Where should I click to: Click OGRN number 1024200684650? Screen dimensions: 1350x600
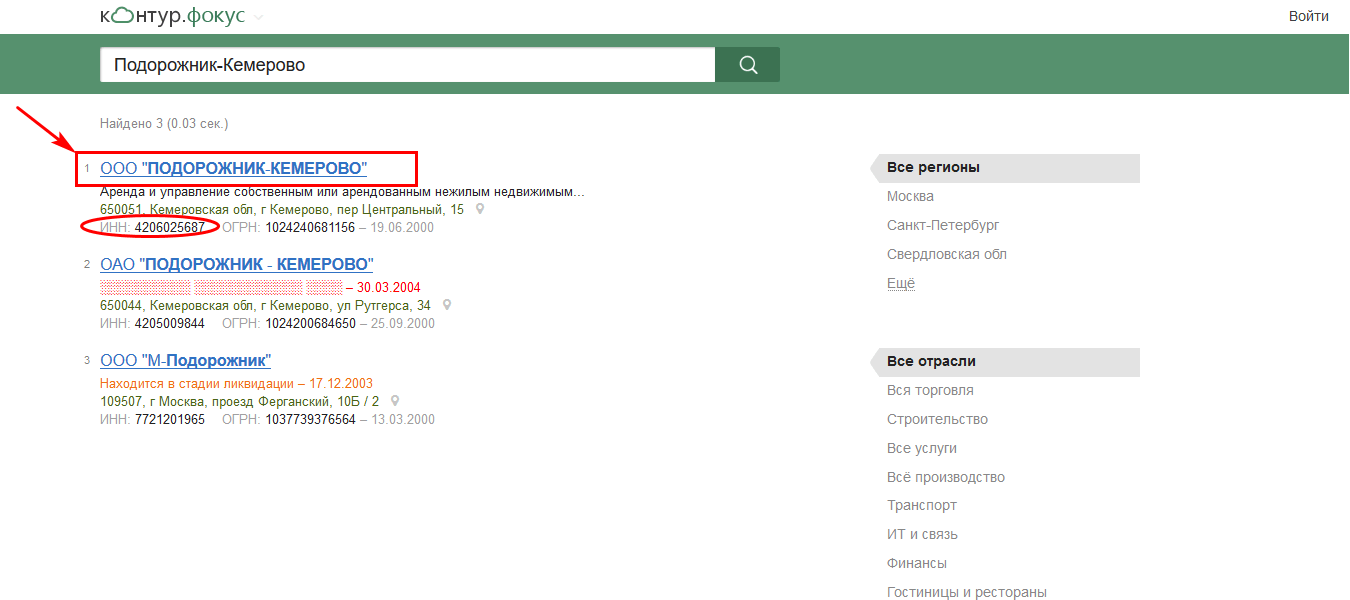click(x=310, y=323)
